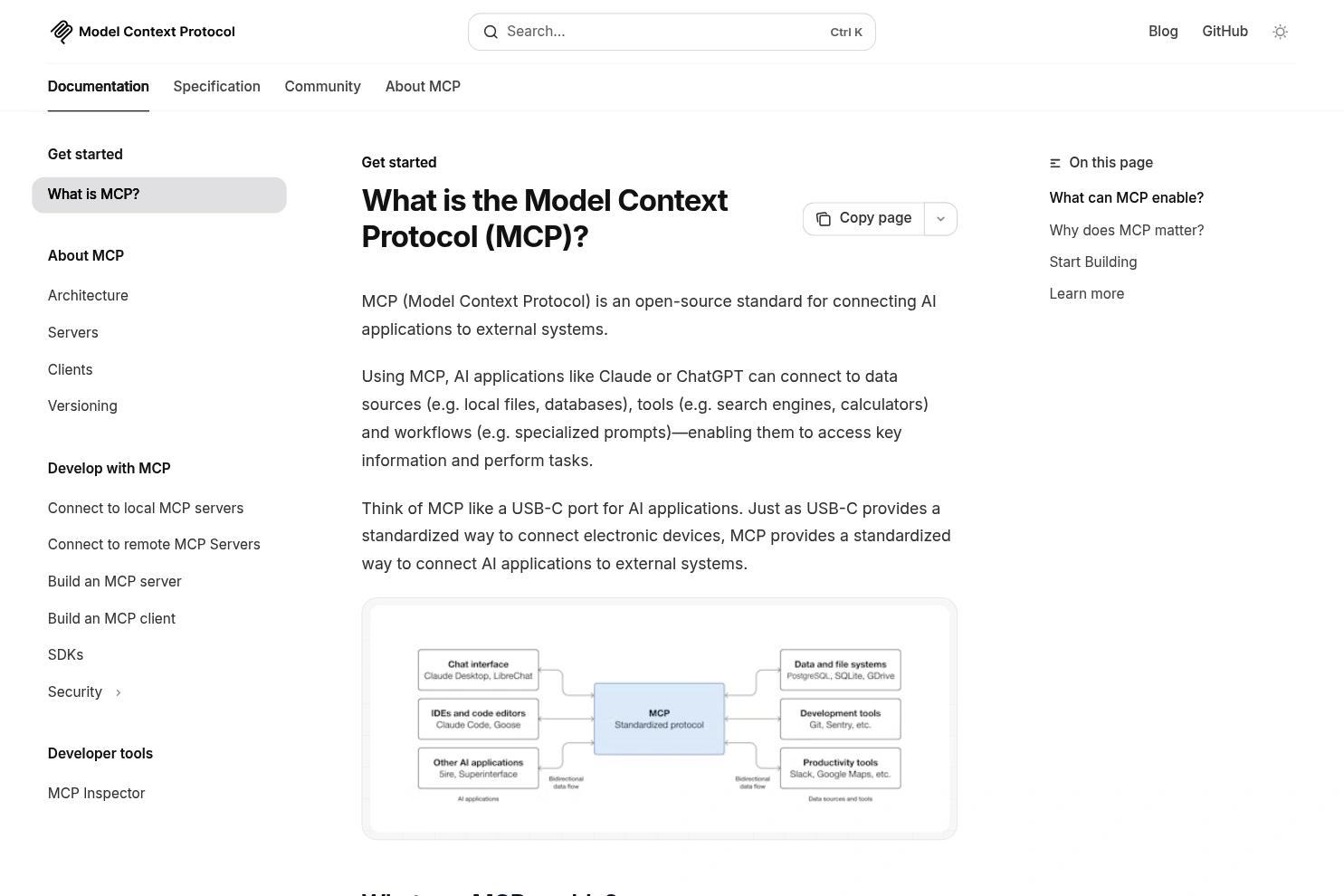Click the MCP architecture diagram image

point(659,718)
